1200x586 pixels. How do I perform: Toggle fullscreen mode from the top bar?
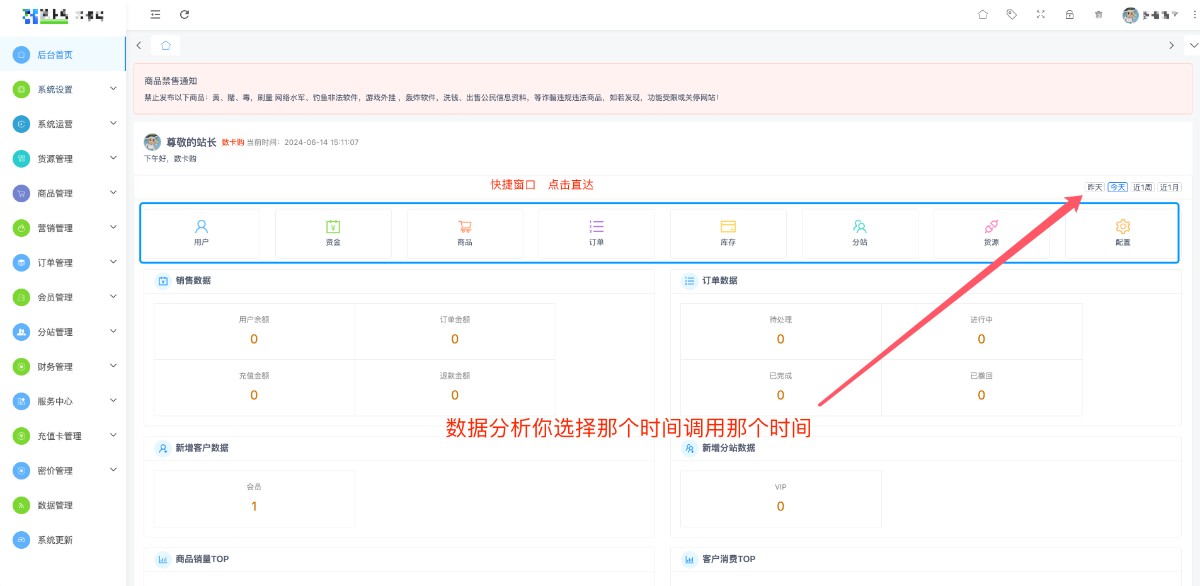pos(1040,14)
